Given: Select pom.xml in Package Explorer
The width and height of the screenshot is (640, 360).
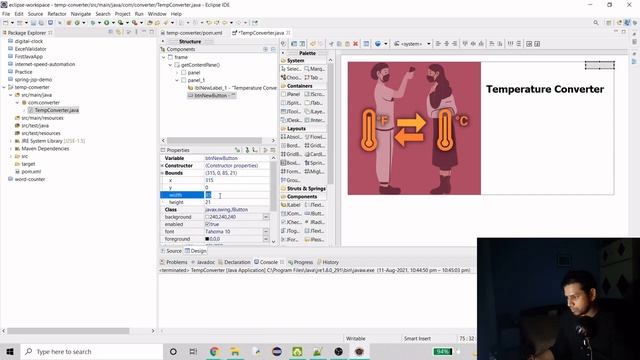Looking at the screenshot, I should (x=28, y=172).
